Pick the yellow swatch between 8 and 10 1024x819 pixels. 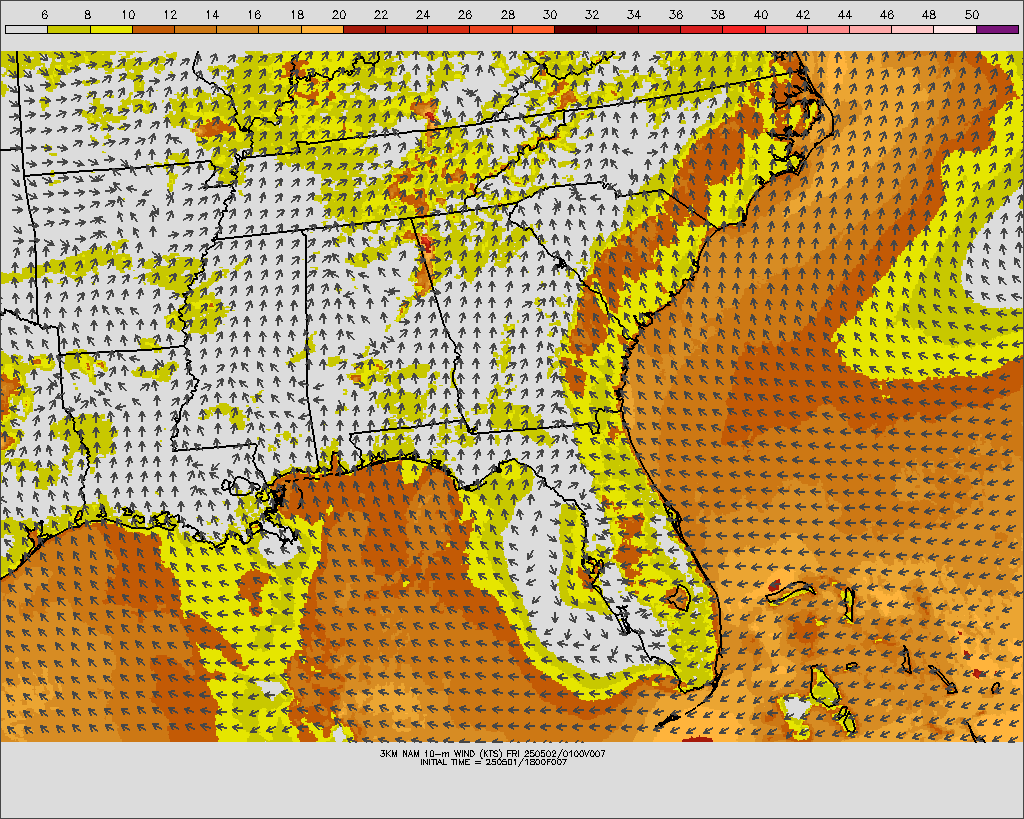tap(111, 29)
